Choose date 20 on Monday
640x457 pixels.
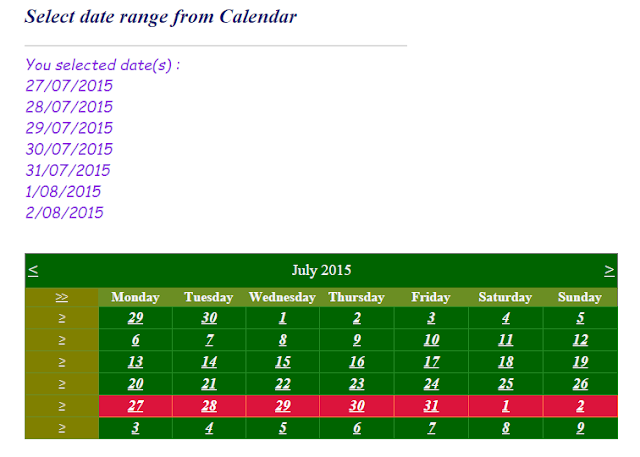136,384
